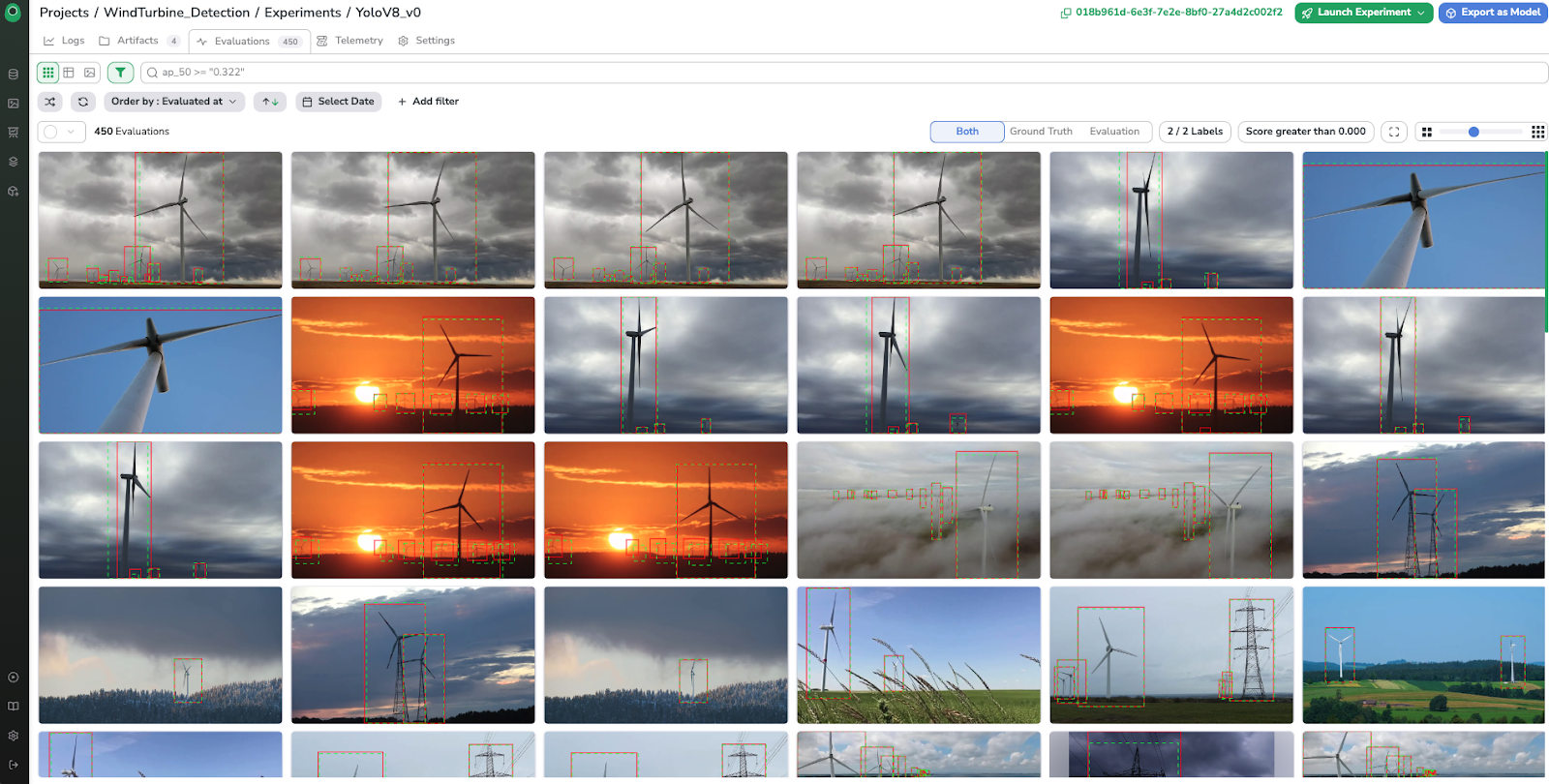Open the Settings tab

(426, 41)
